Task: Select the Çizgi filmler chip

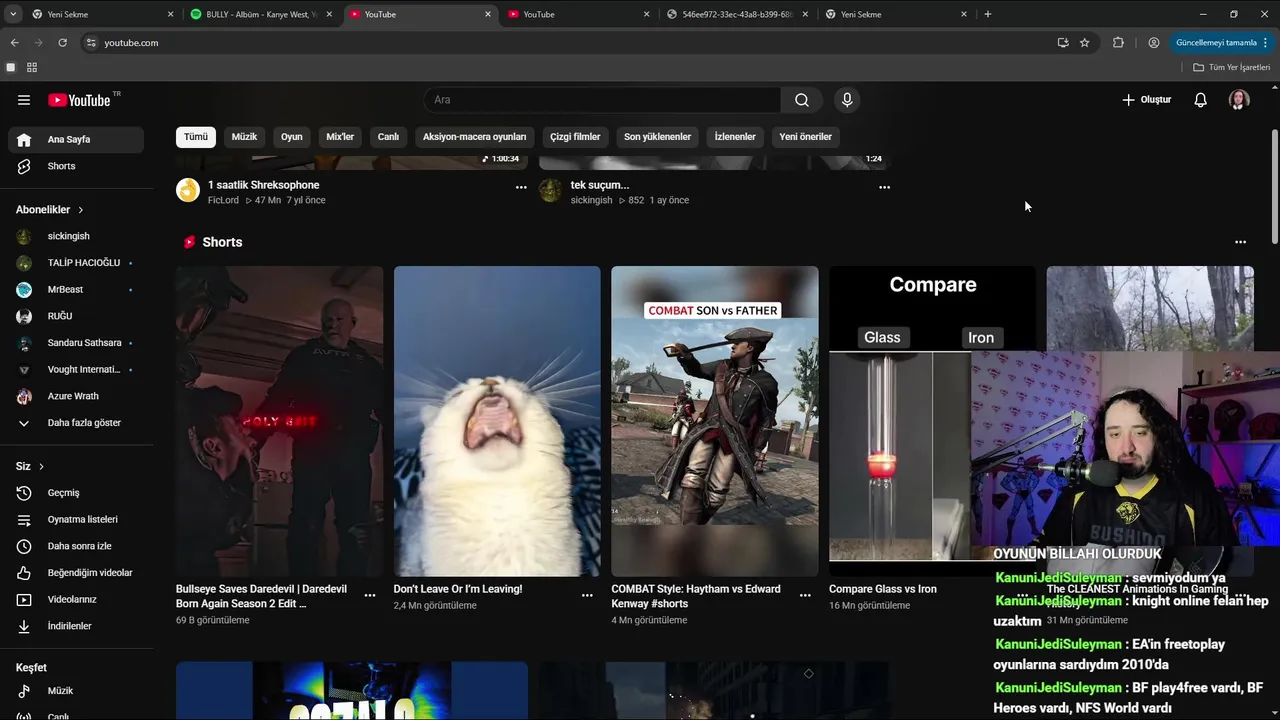Action: point(575,137)
